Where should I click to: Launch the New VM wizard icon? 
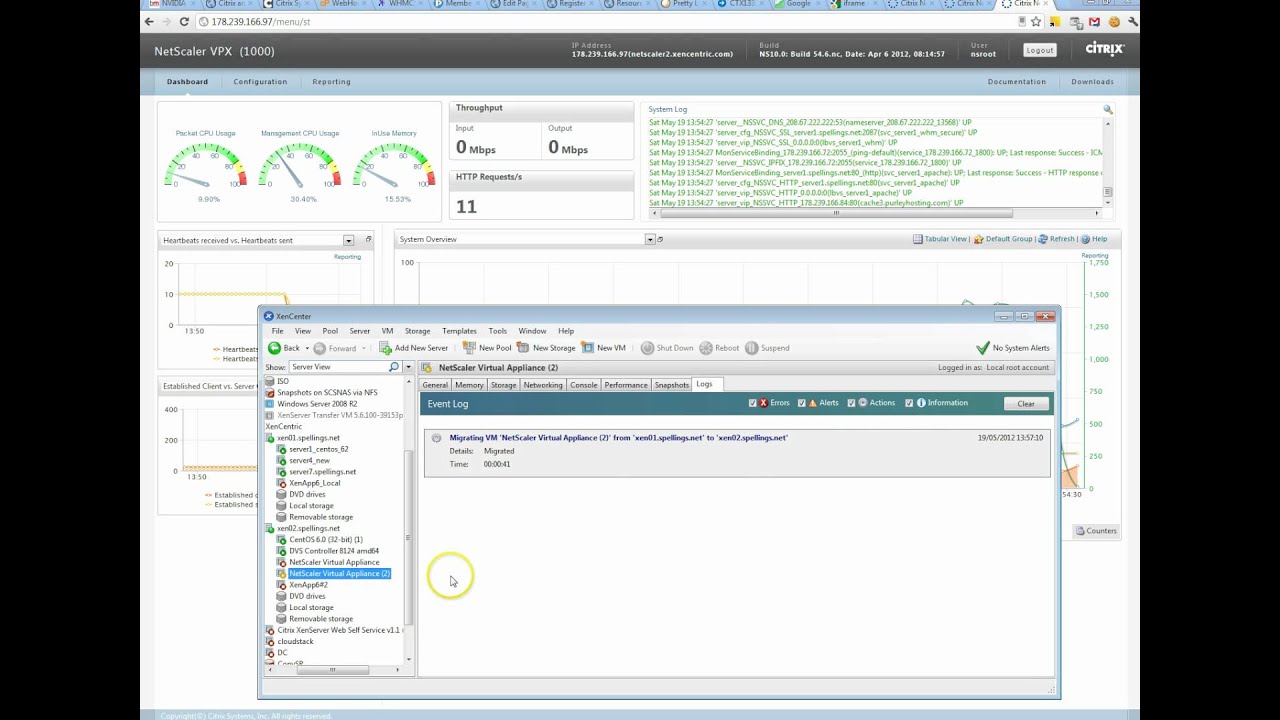point(588,348)
